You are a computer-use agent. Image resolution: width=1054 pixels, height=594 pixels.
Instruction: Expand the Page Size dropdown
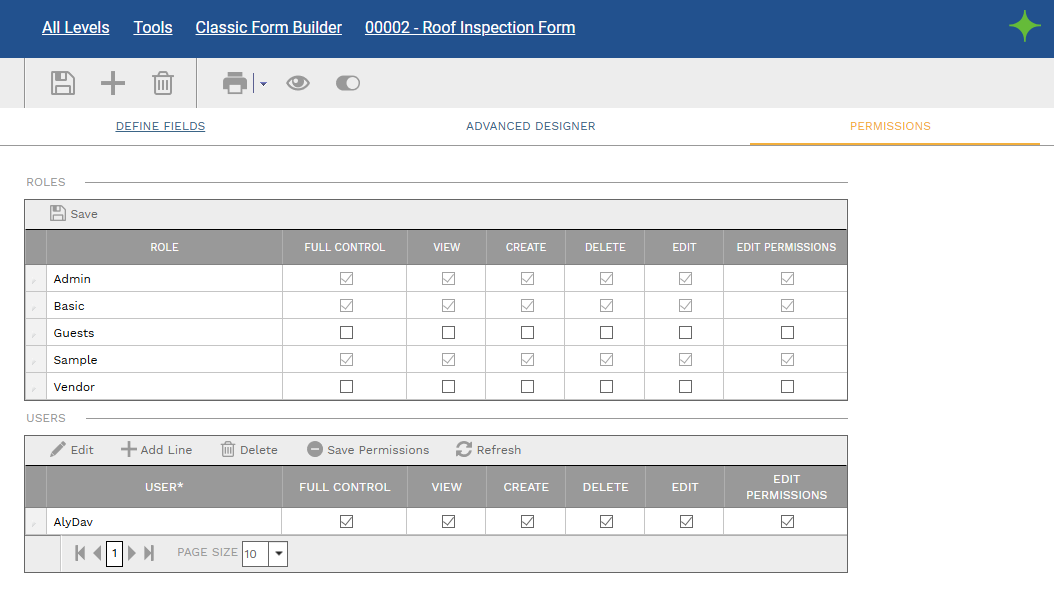click(278, 554)
